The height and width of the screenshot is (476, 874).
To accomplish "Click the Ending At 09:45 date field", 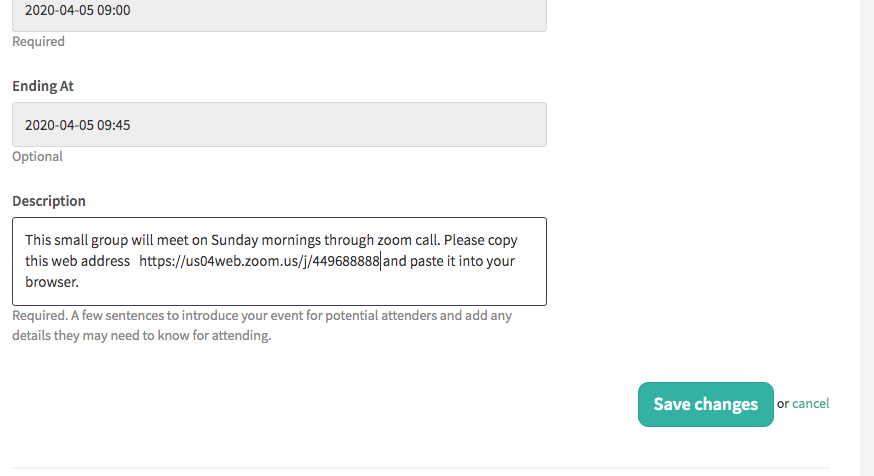I will [279, 124].
